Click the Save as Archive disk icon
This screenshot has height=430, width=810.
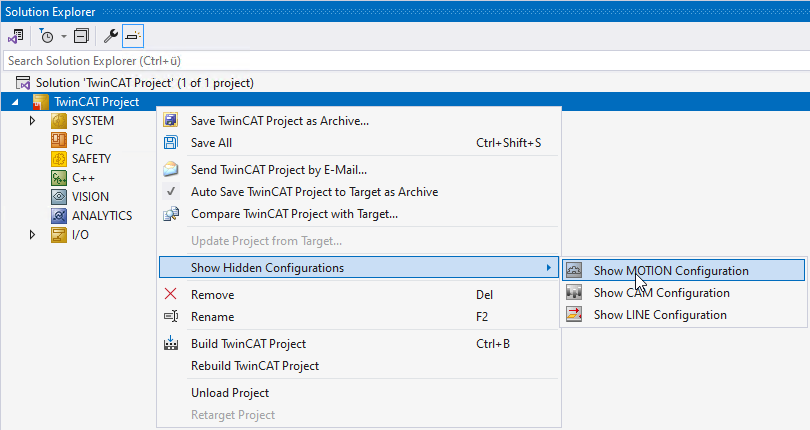171,120
